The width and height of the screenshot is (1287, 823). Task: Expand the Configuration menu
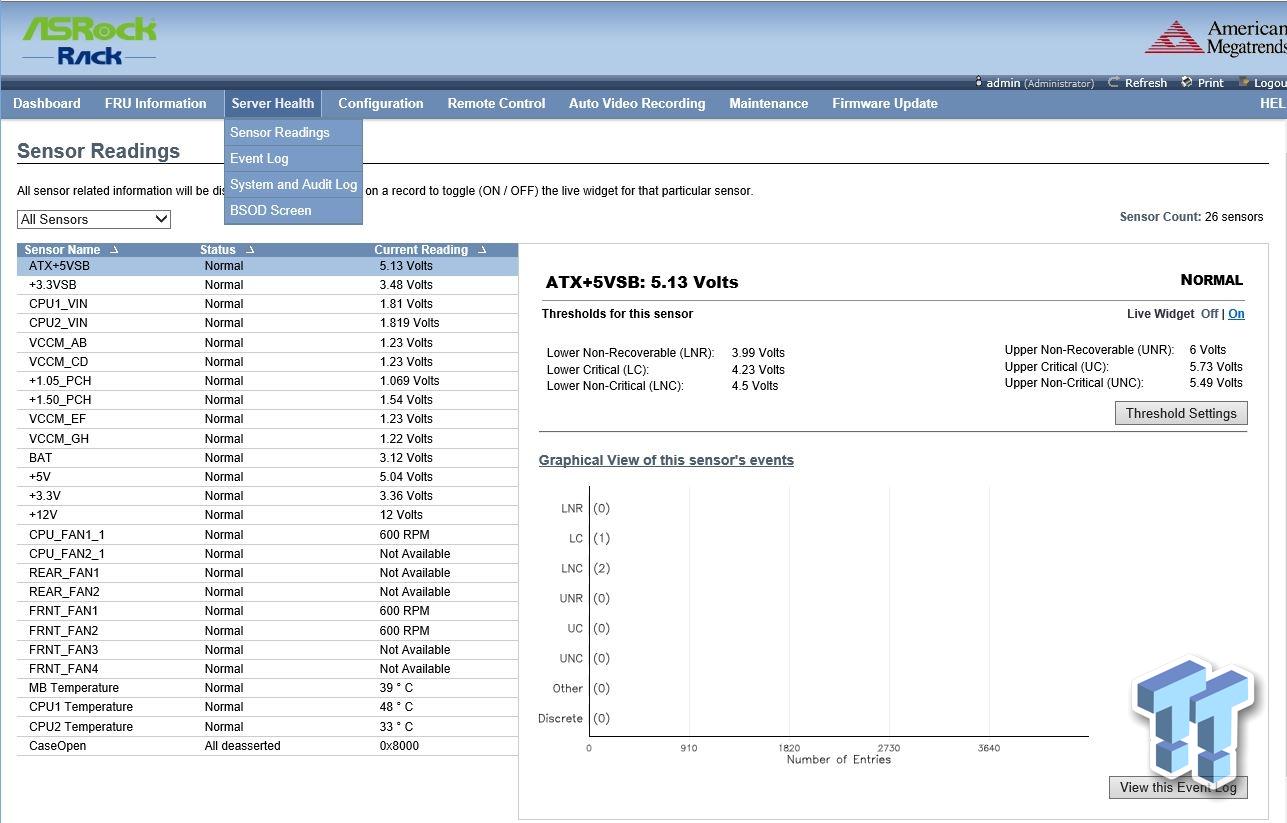point(380,103)
